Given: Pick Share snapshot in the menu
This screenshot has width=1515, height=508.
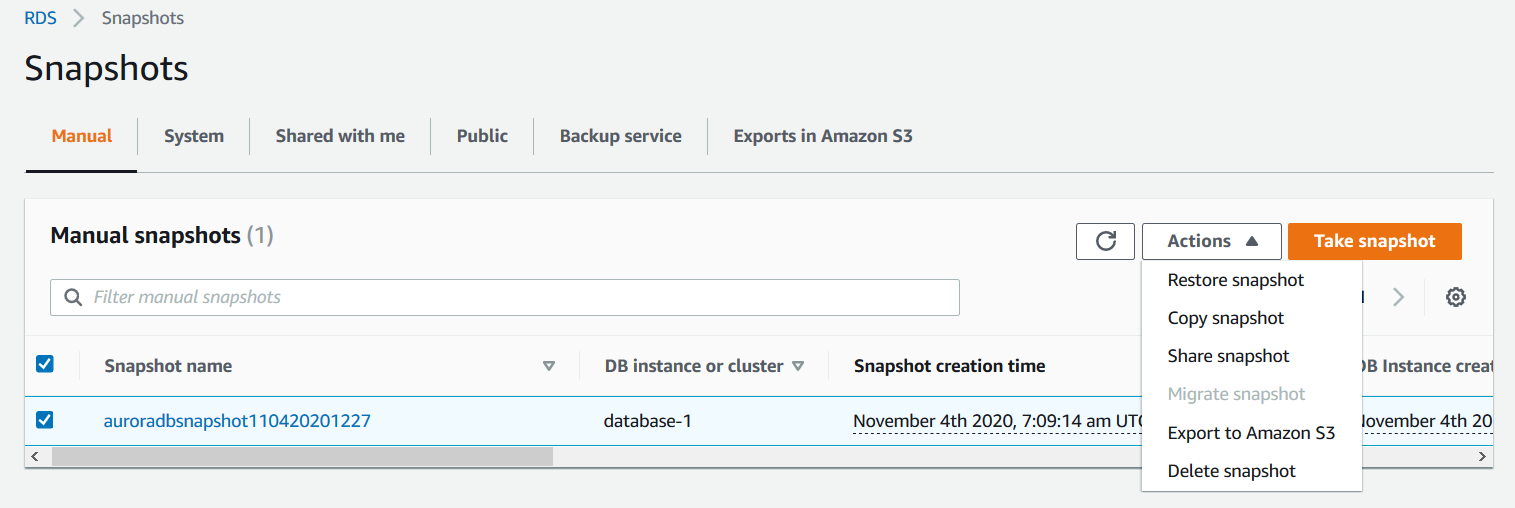Looking at the screenshot, I should pyautogui.click(x=1228, y=356).
